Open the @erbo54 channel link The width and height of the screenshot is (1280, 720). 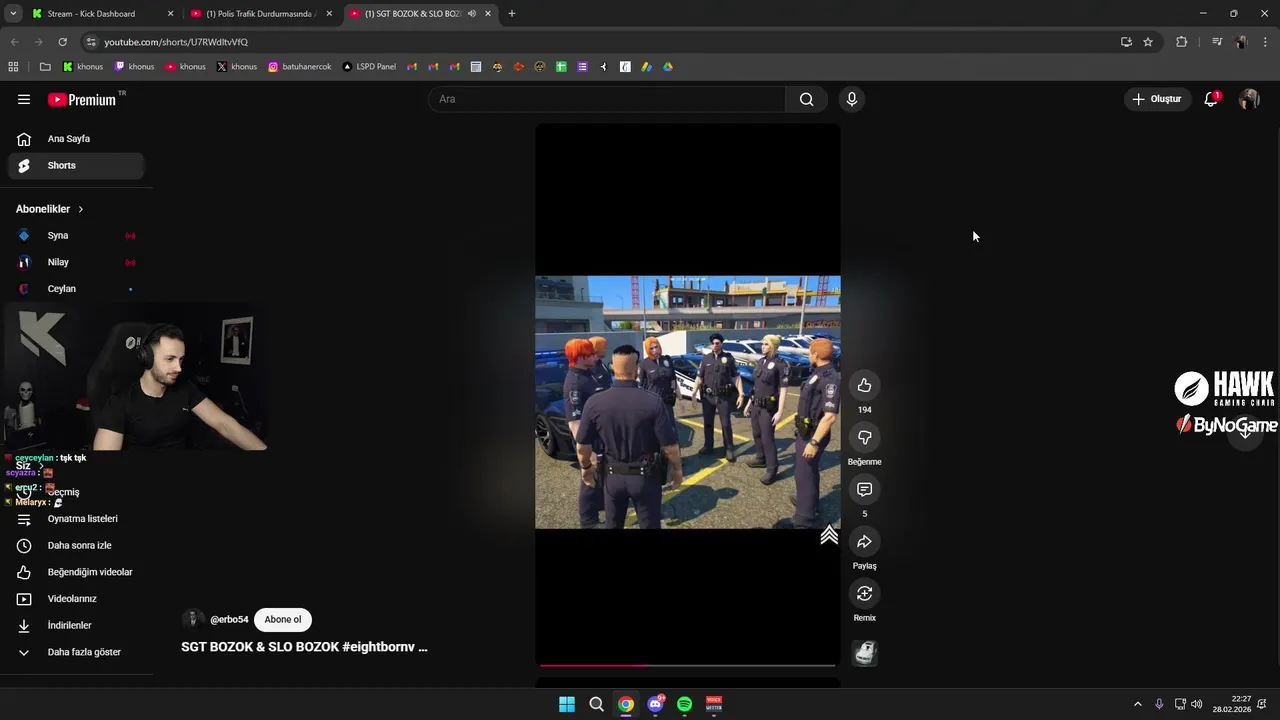pyautogui.click(x=228, y=620)
